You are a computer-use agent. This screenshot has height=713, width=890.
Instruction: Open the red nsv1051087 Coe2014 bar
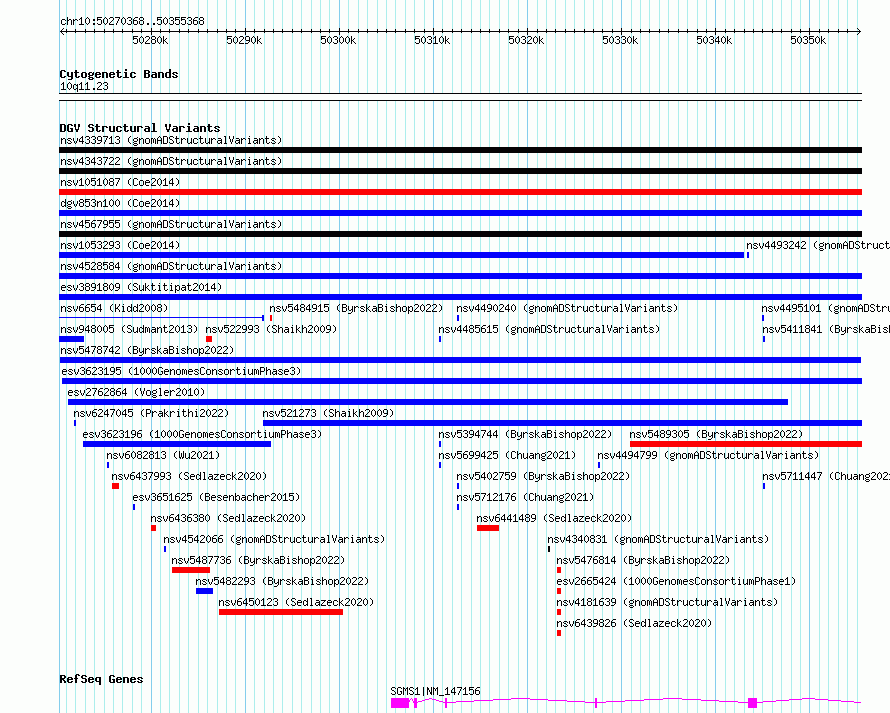pos(460,192)
